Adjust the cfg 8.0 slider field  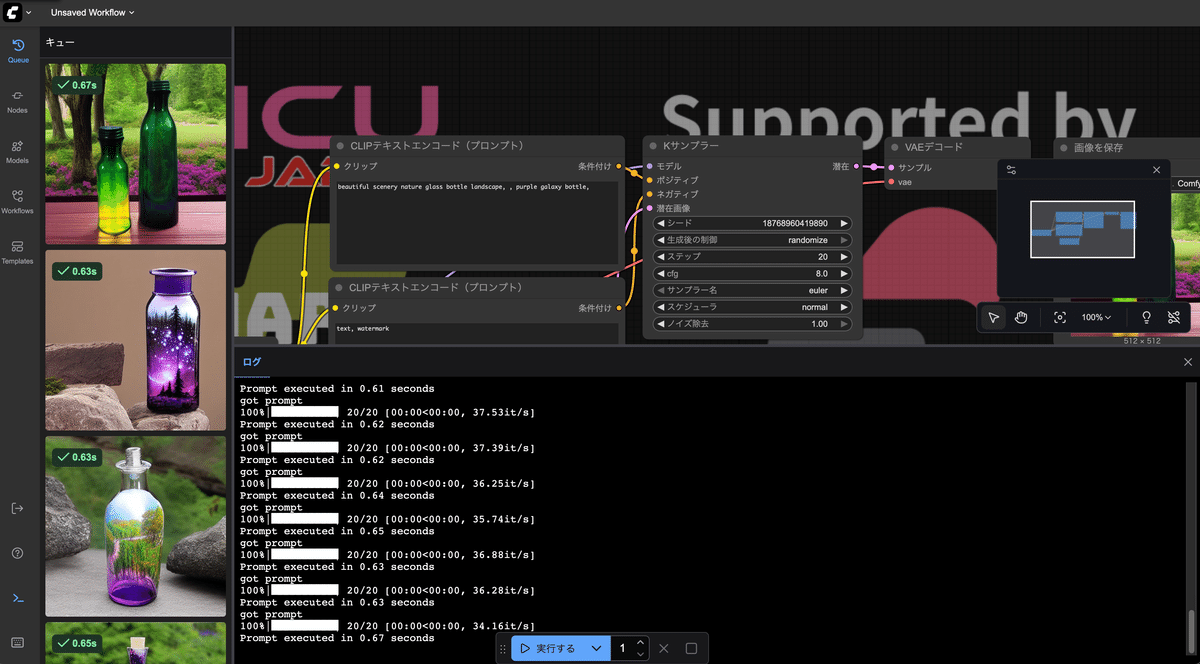click(752, 274)
